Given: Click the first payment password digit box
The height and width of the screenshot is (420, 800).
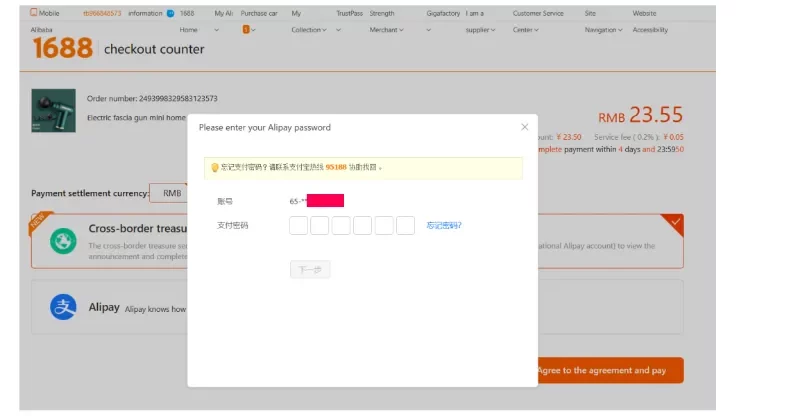Looking at the screenshot, I should [x=298, y=226].
